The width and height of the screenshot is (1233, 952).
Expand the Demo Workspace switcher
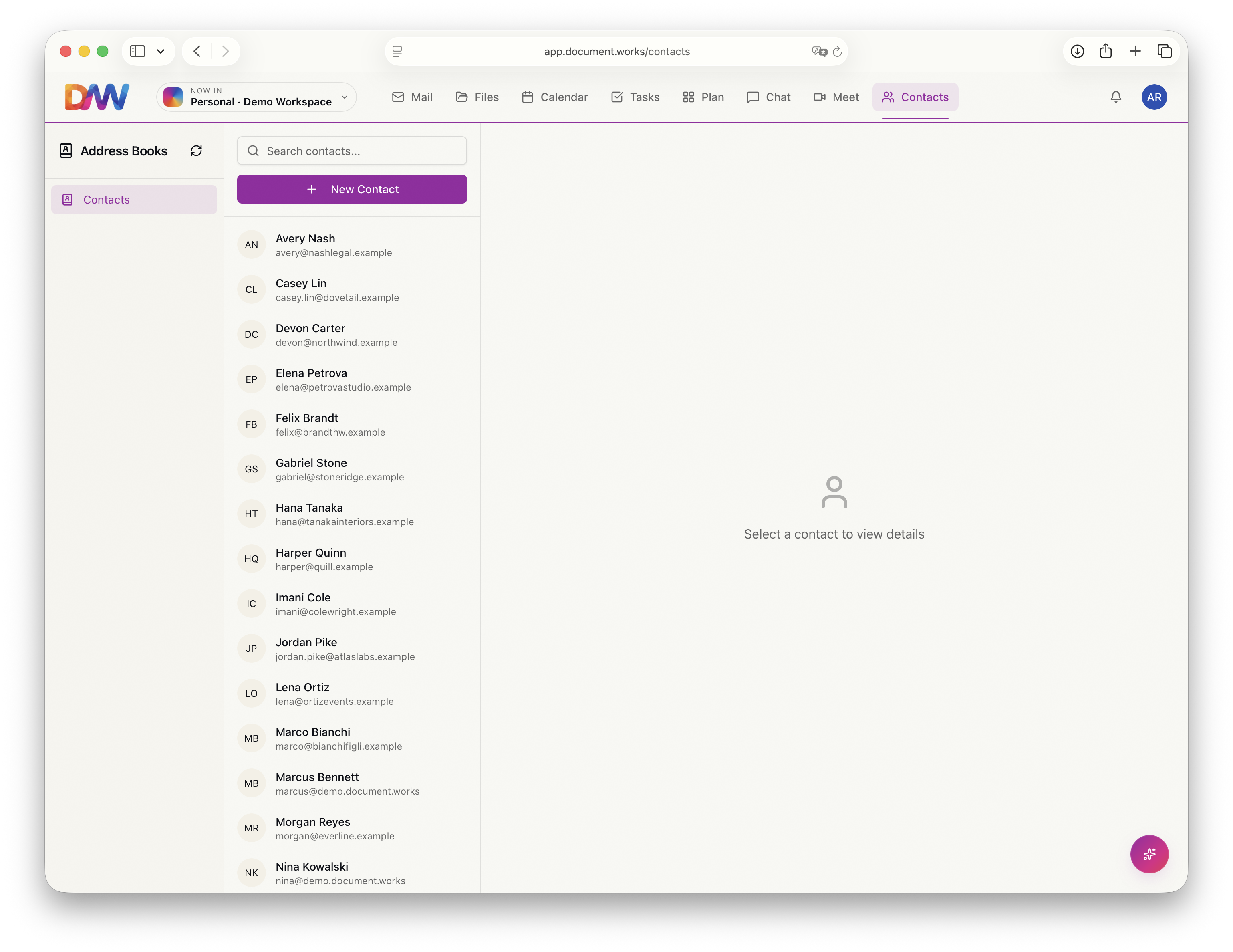pyautogui.click(x=256, y=97)
